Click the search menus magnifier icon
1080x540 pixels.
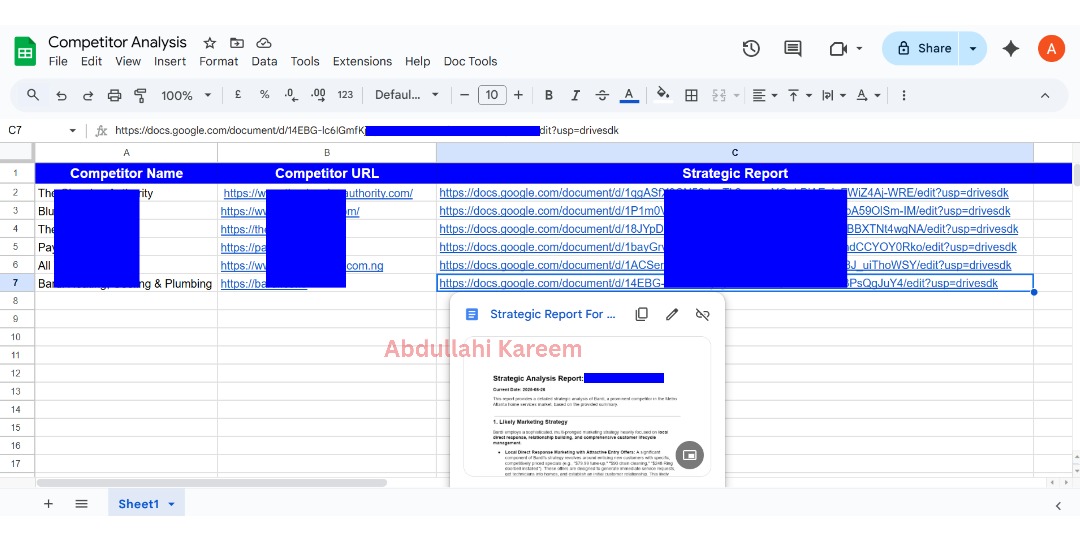33,95
